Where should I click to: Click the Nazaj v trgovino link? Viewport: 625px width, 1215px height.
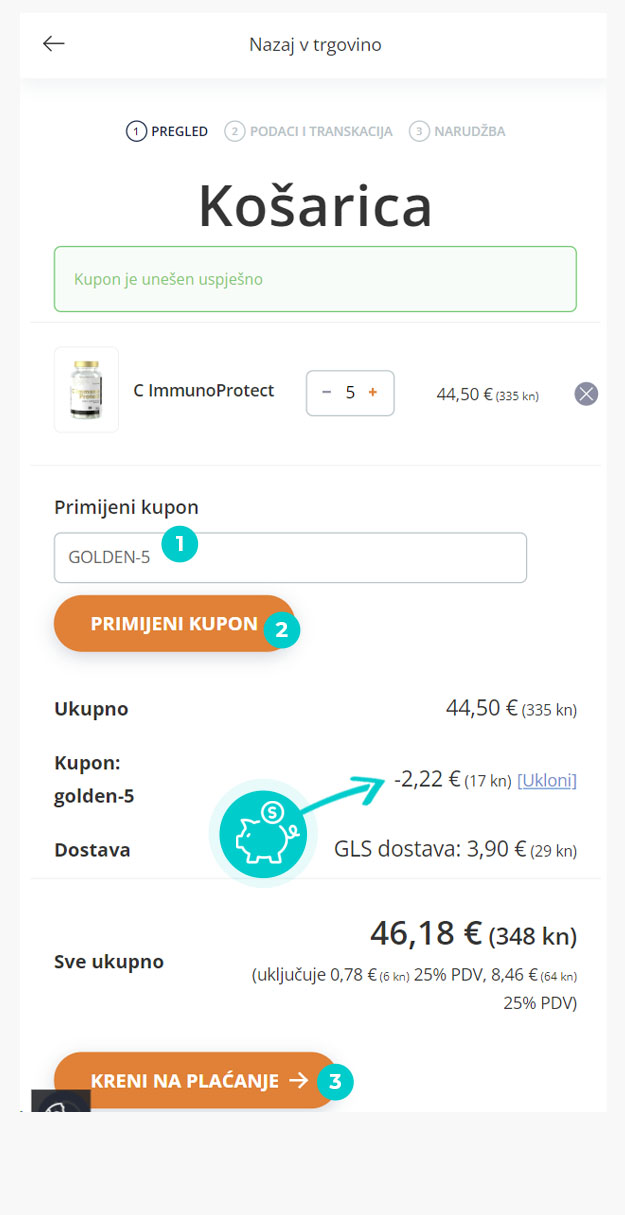[x=315, y=45]
